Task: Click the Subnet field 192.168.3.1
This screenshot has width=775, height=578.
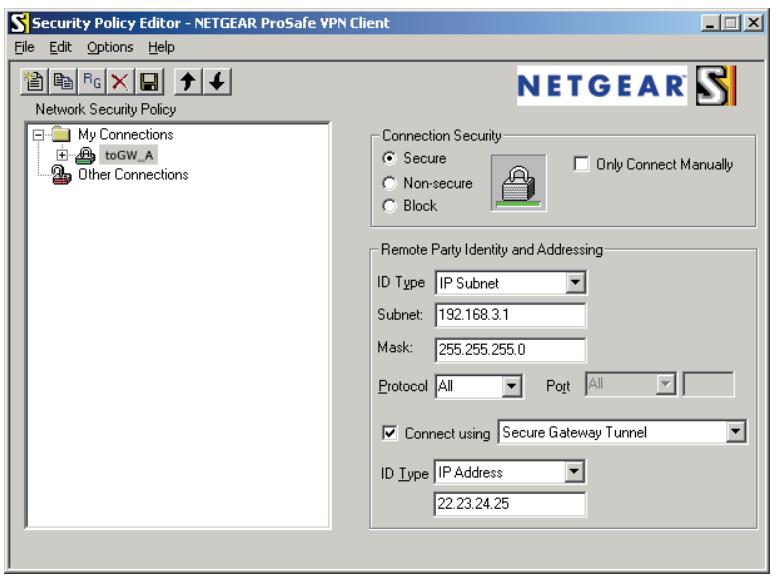Action: point(511,315)
